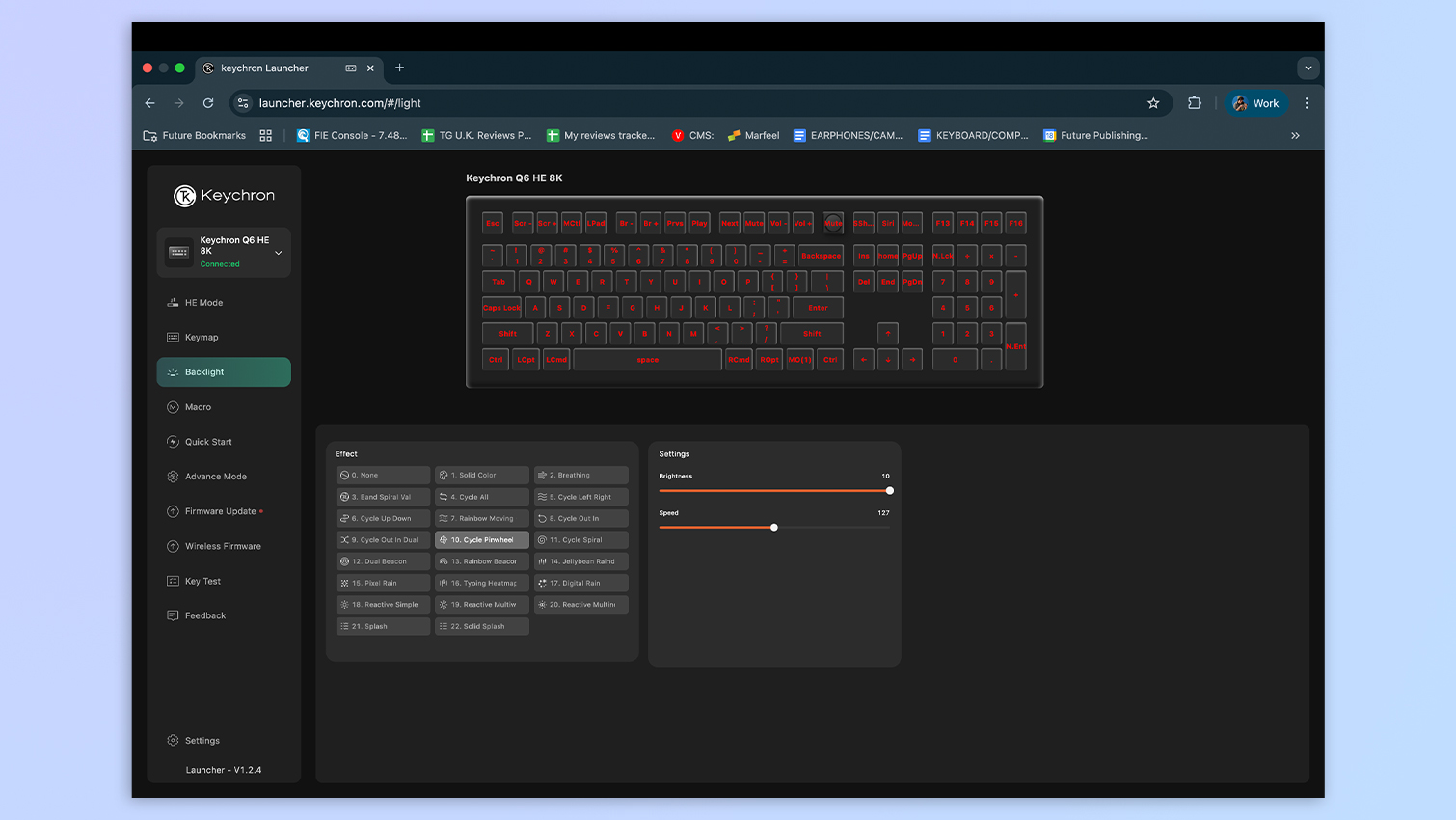Click the Backlight sun icon
This screenshot has height=820, width=1456.
point(173,371)
